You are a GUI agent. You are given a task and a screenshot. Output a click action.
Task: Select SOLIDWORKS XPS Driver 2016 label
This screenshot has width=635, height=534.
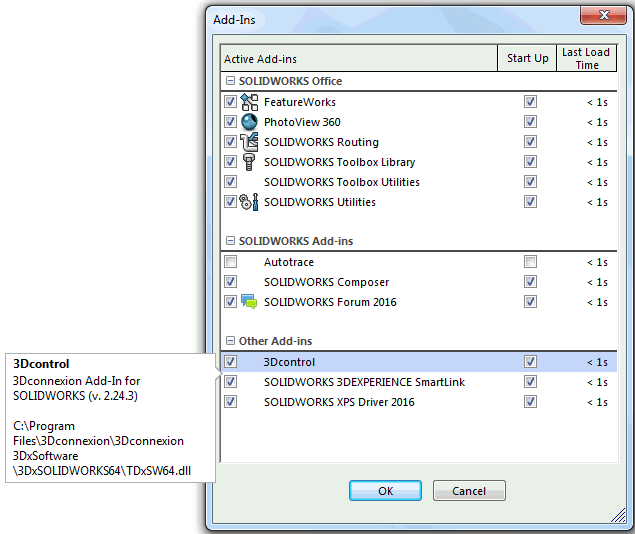(x=339, y=402)
